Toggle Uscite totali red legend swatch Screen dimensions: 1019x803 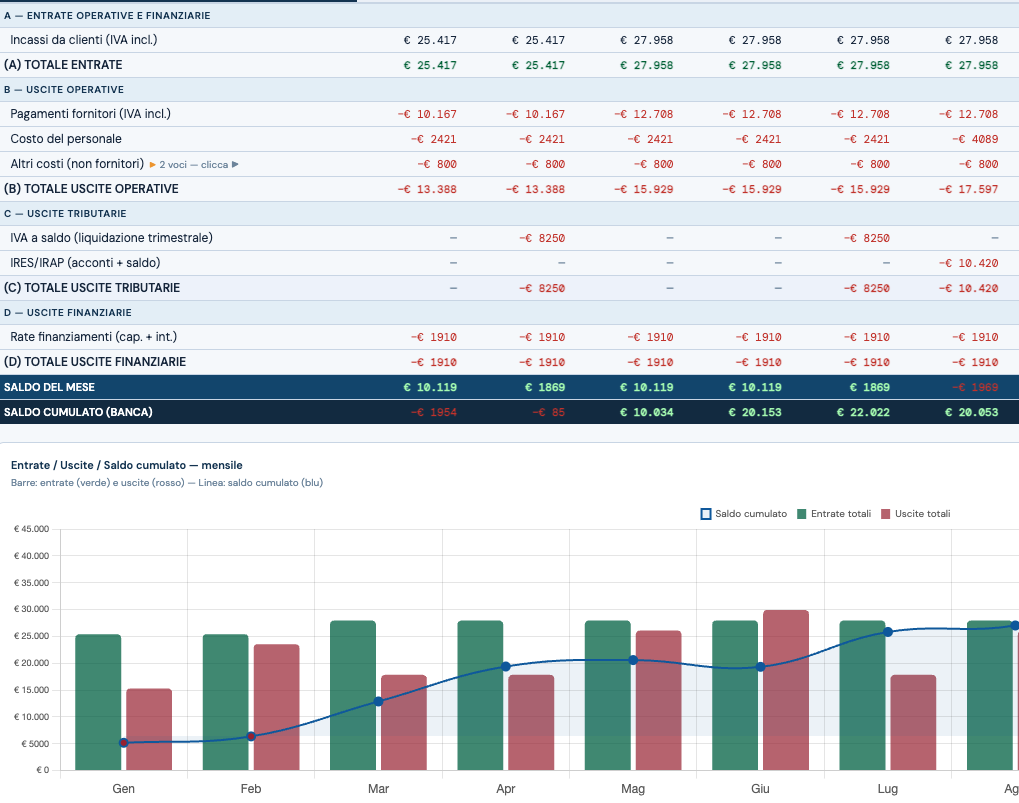(885, 514)
